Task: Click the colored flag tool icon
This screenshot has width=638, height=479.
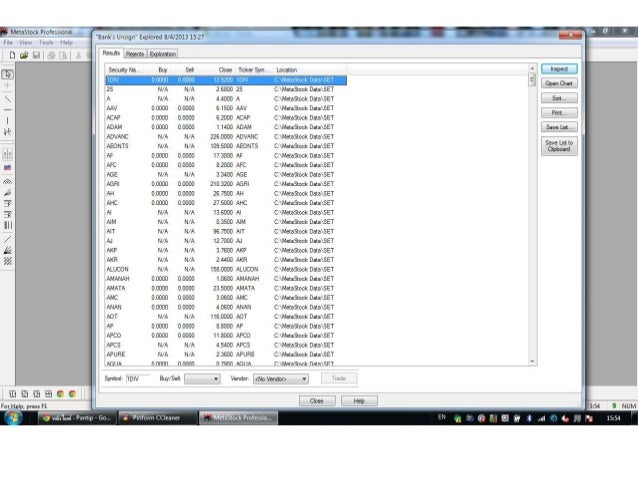Action: click(7, 168)
